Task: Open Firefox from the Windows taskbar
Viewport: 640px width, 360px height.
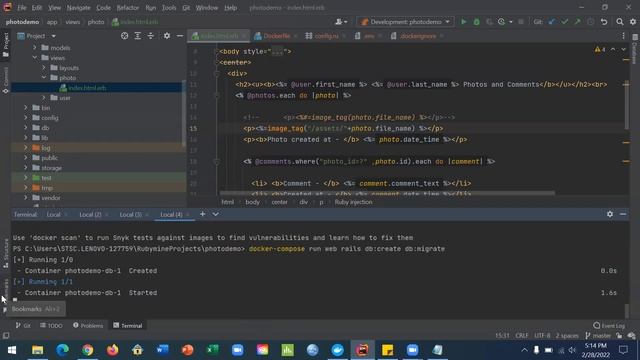Action: click(x=113, y=350)
